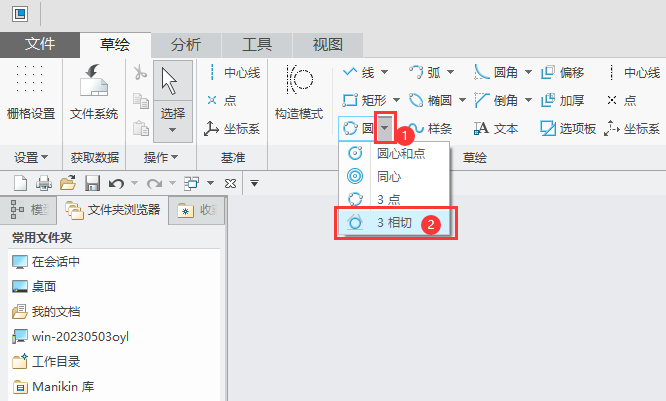Switch to the 视图 ribbon tab
This screenshot has width=666, height=401.
click(x=327, y=45)
